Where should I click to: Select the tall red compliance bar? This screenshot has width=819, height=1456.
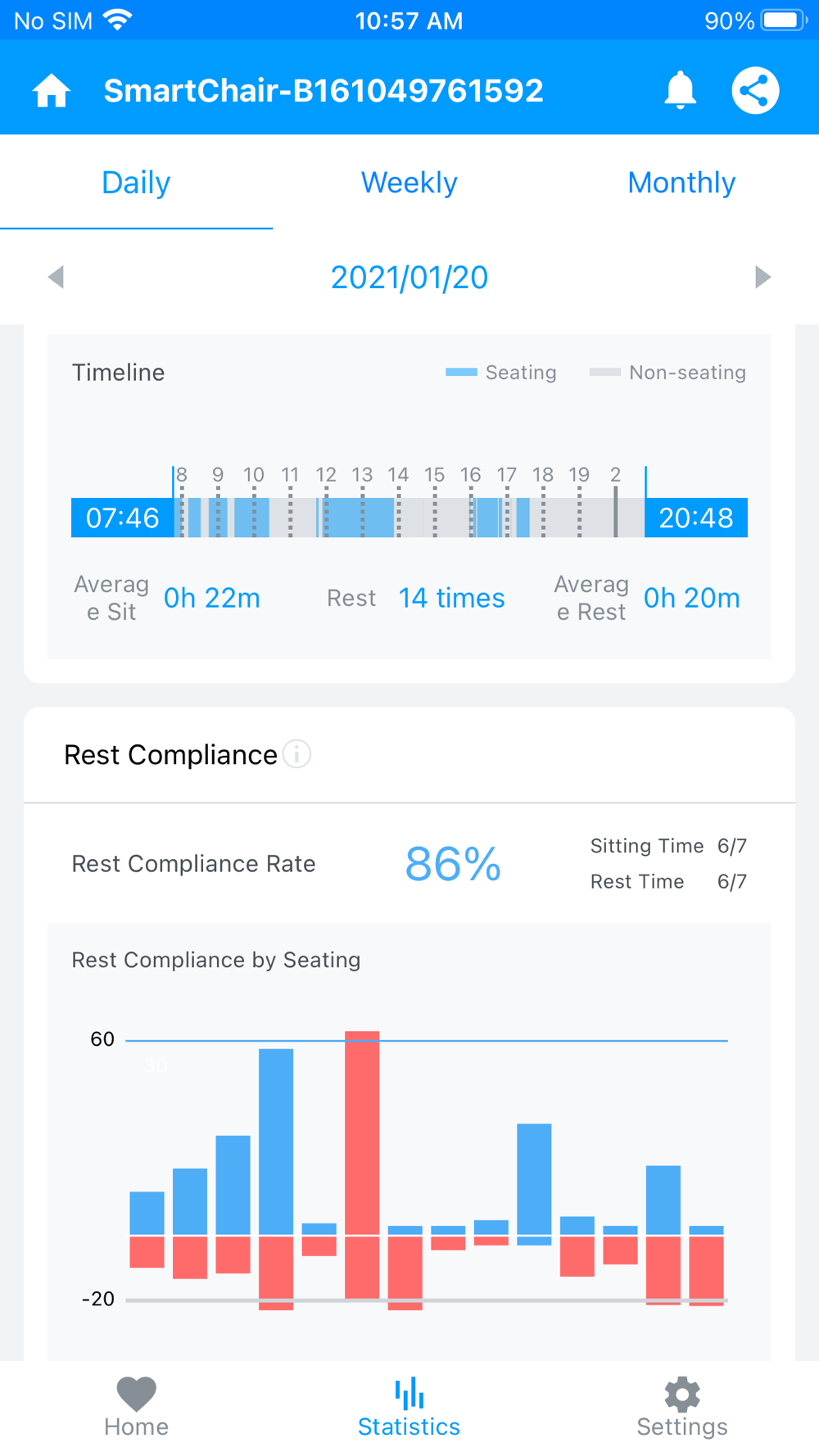pos(362,1164)
